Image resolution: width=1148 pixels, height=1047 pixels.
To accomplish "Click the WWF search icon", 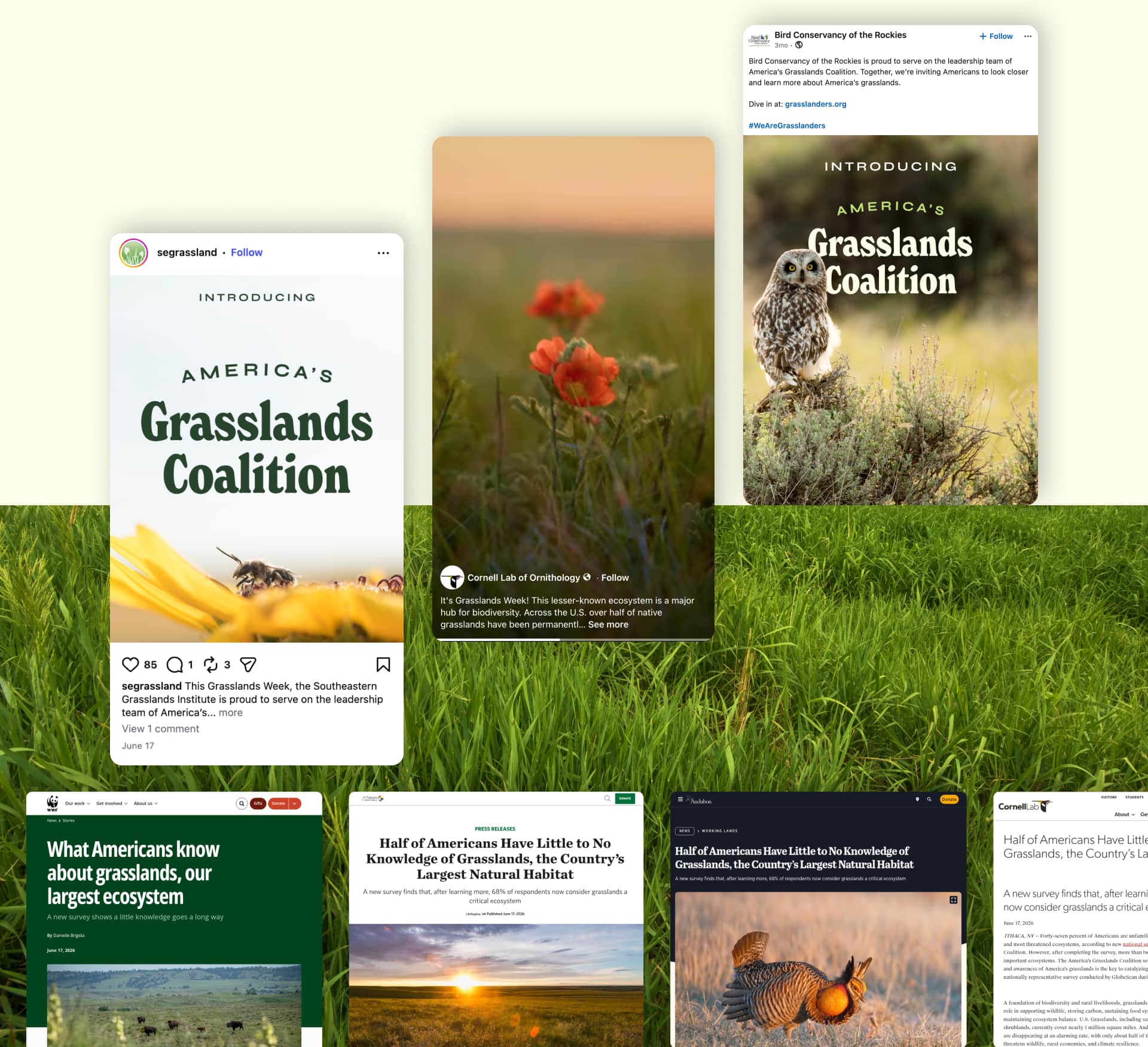I will click(242, 804).
